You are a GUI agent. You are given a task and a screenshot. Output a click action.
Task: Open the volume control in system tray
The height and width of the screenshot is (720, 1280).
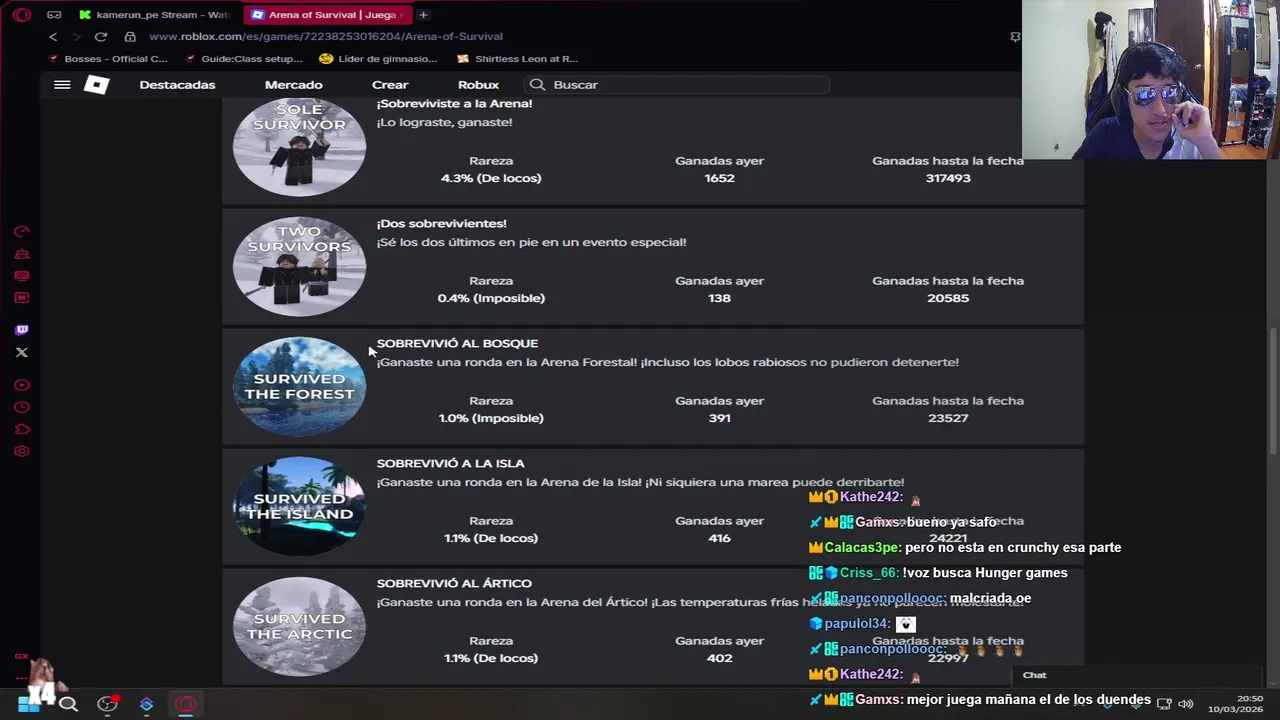1185,704
